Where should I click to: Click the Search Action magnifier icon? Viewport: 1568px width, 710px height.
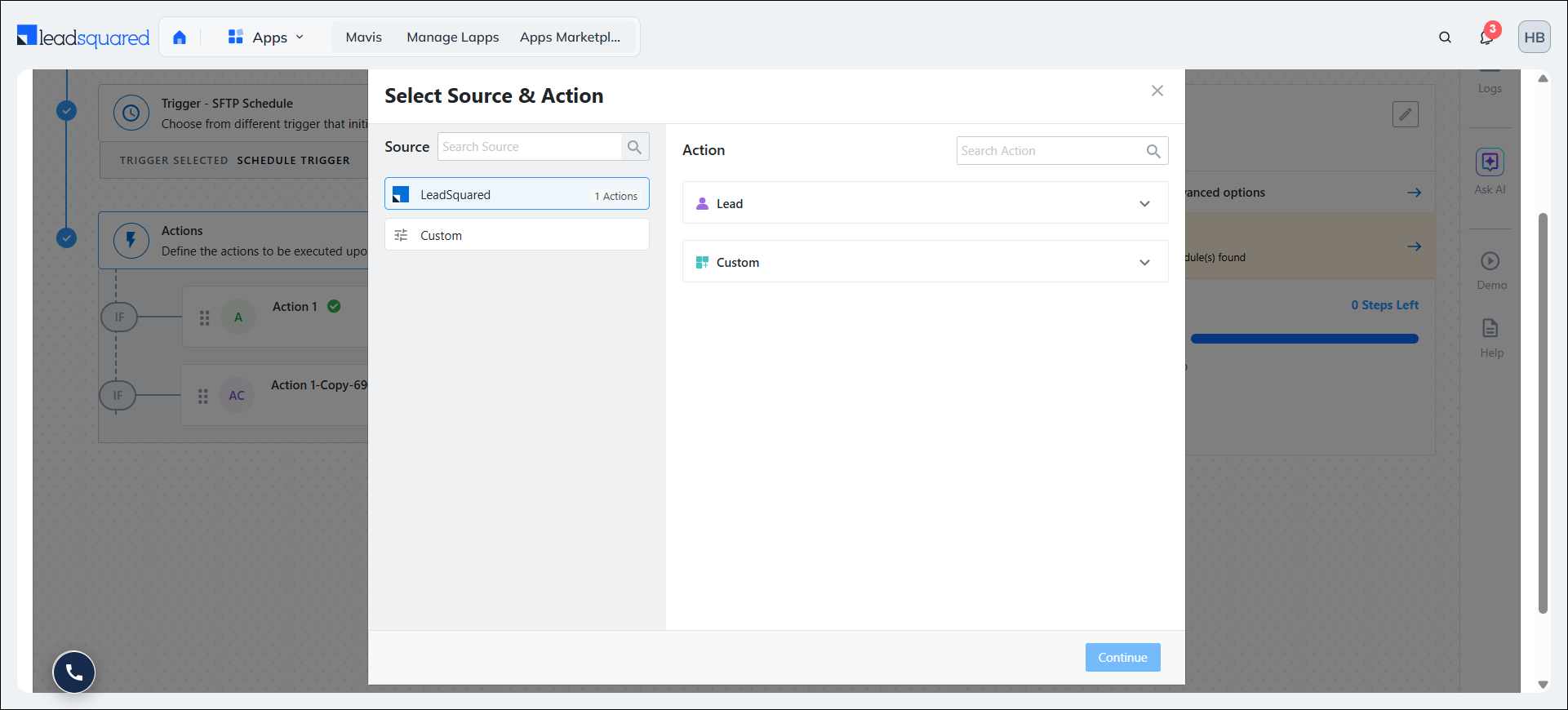(1153, 151)
